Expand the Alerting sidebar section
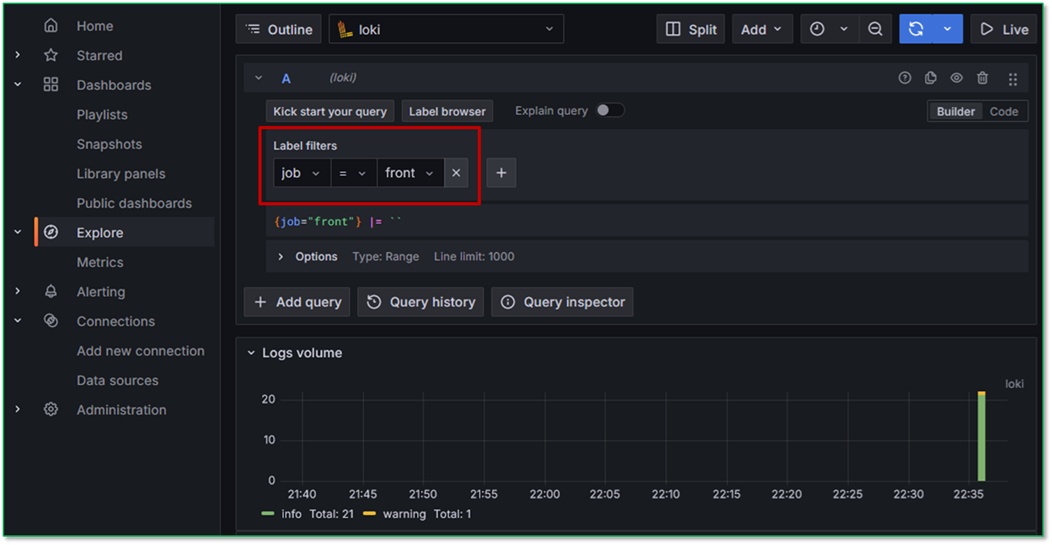 pyautogui.click(x=18, y=292)
